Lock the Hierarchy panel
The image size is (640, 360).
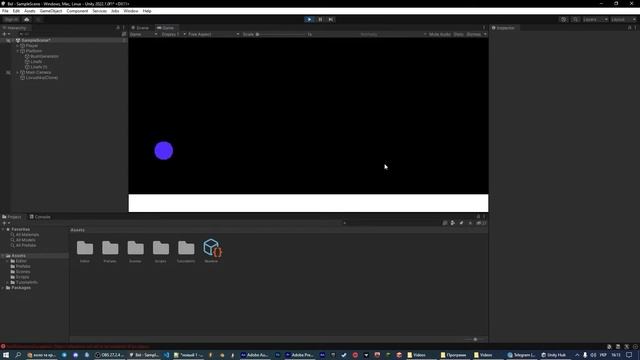click(118, 28)
